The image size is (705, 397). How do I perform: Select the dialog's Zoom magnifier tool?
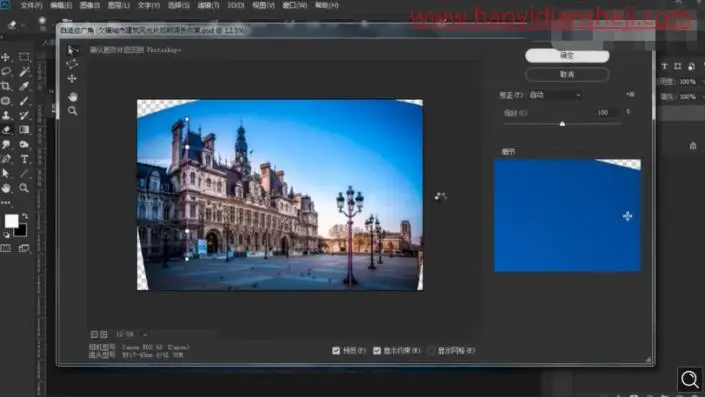pyautogui.click(x=72, y=111)
